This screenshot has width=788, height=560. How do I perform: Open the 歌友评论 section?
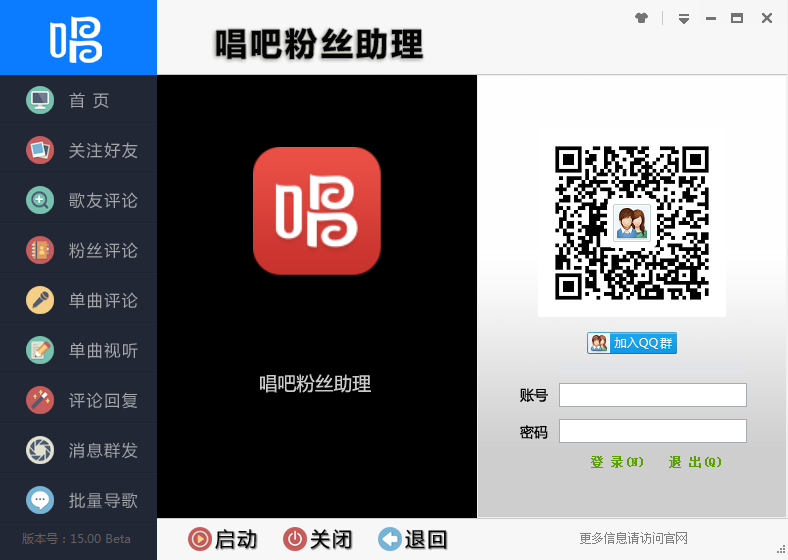78,200
